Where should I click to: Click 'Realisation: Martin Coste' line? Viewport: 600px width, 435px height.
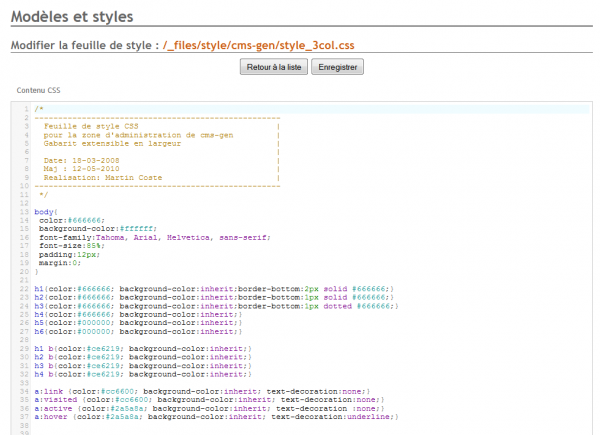pyautogui.click(x=103, y=178)
